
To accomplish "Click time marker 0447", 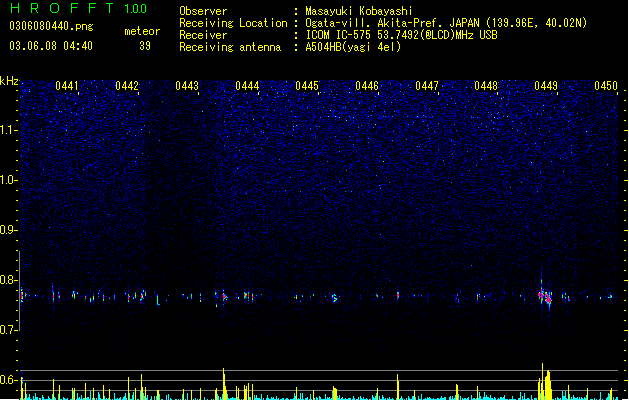I will 427,86.
